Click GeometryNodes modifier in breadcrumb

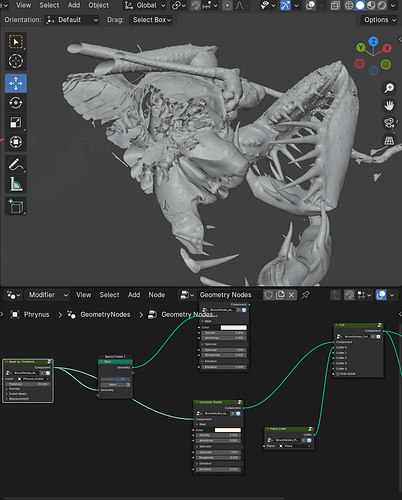(x=105, y=315)
